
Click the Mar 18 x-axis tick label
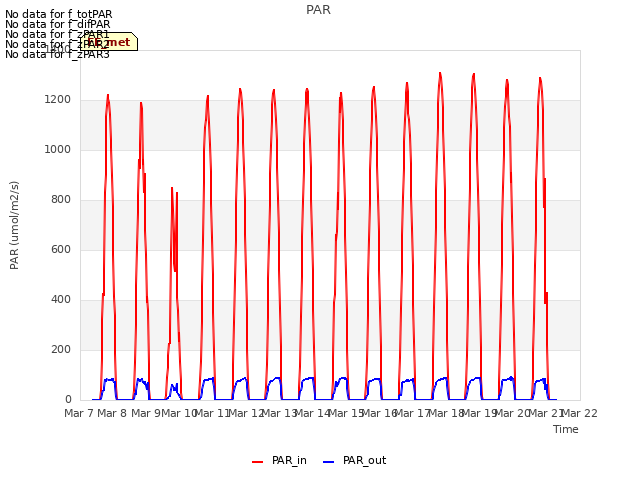(x=446, y=413)
